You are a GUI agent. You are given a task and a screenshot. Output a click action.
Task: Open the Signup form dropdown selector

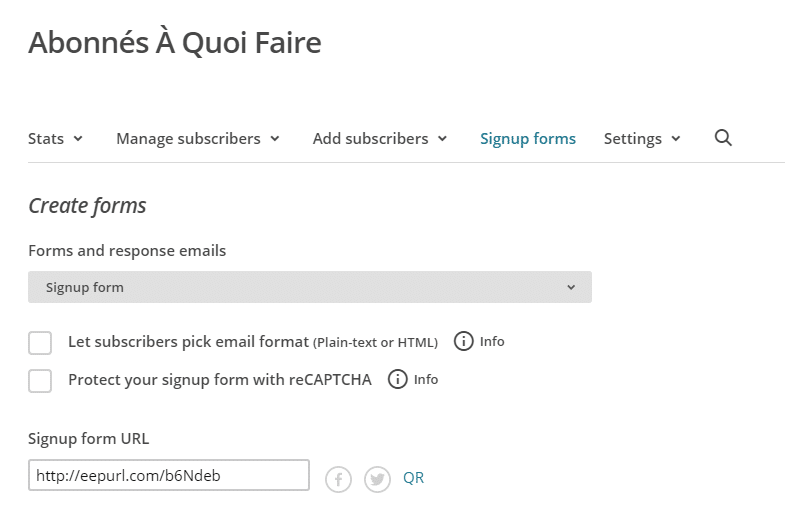pos(310,287)
